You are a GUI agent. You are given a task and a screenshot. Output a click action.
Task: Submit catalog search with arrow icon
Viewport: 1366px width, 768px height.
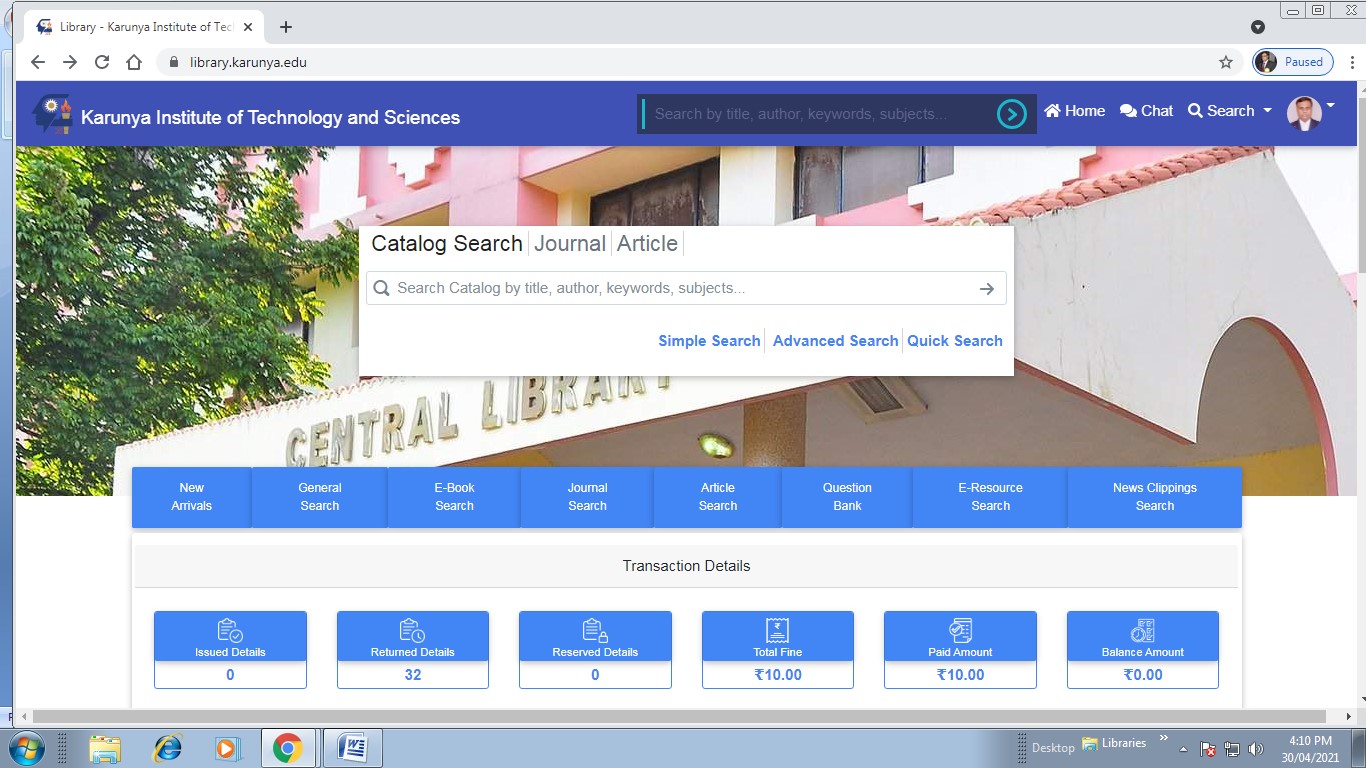pos(987,288)
